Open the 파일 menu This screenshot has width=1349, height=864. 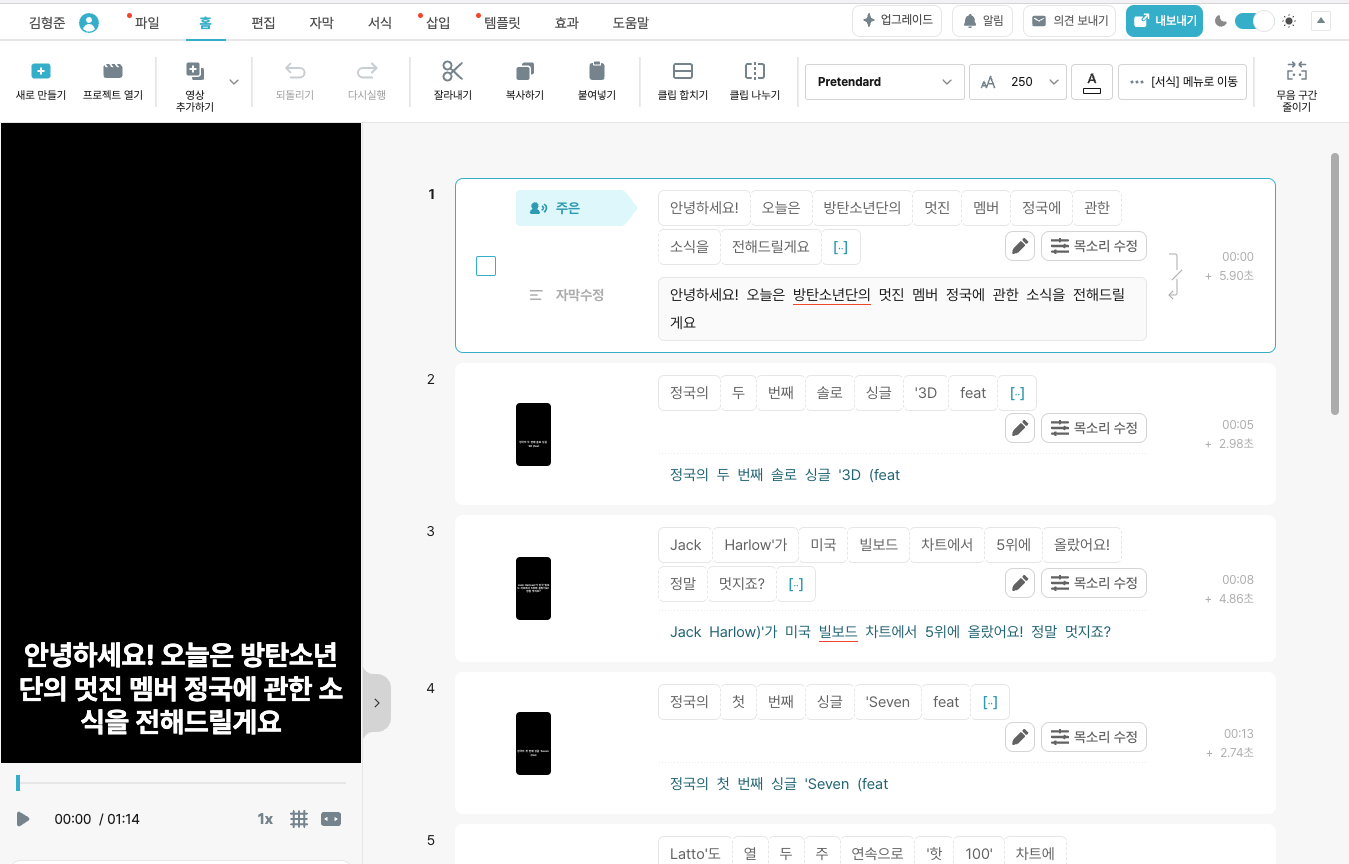click(146, 22)
